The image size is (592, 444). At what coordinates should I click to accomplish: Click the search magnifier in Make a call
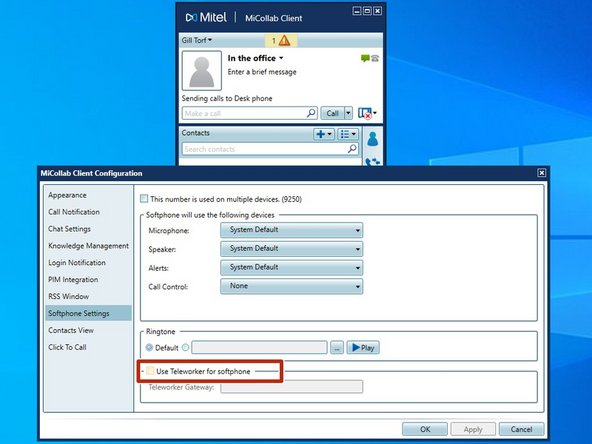click(x=311, y=113)
